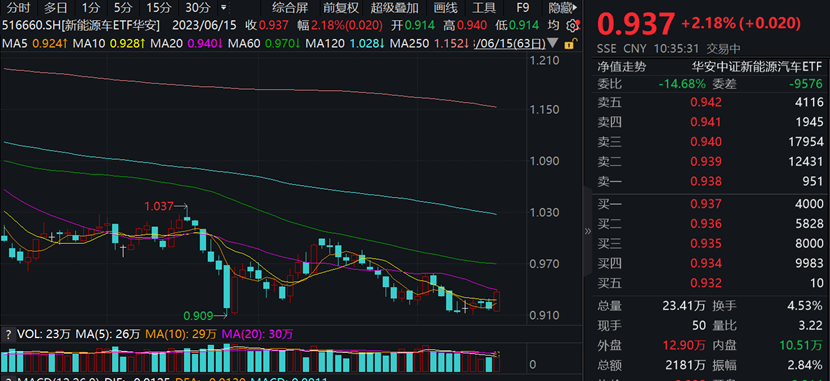Screen dimensions: 830x381
Task: Click the +2.18% (+0.020) change value
Action: pos(741,23)
